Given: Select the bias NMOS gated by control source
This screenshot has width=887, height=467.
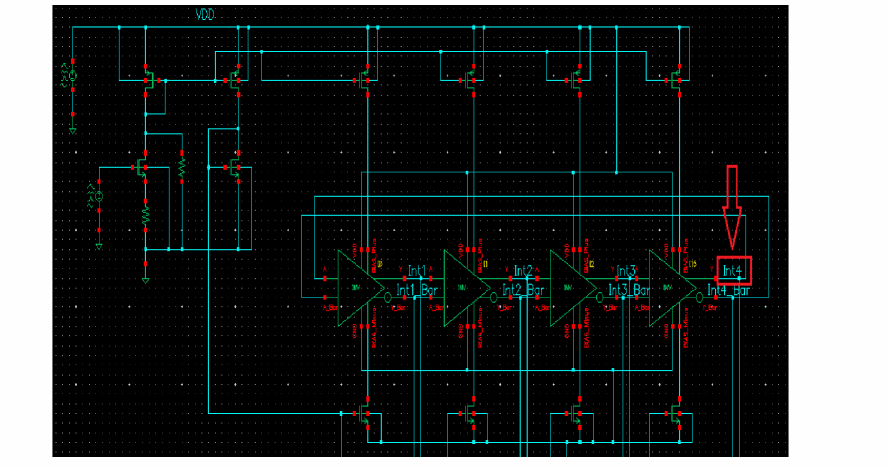Looking at the screenshot, I should click(x=142, y=167).
